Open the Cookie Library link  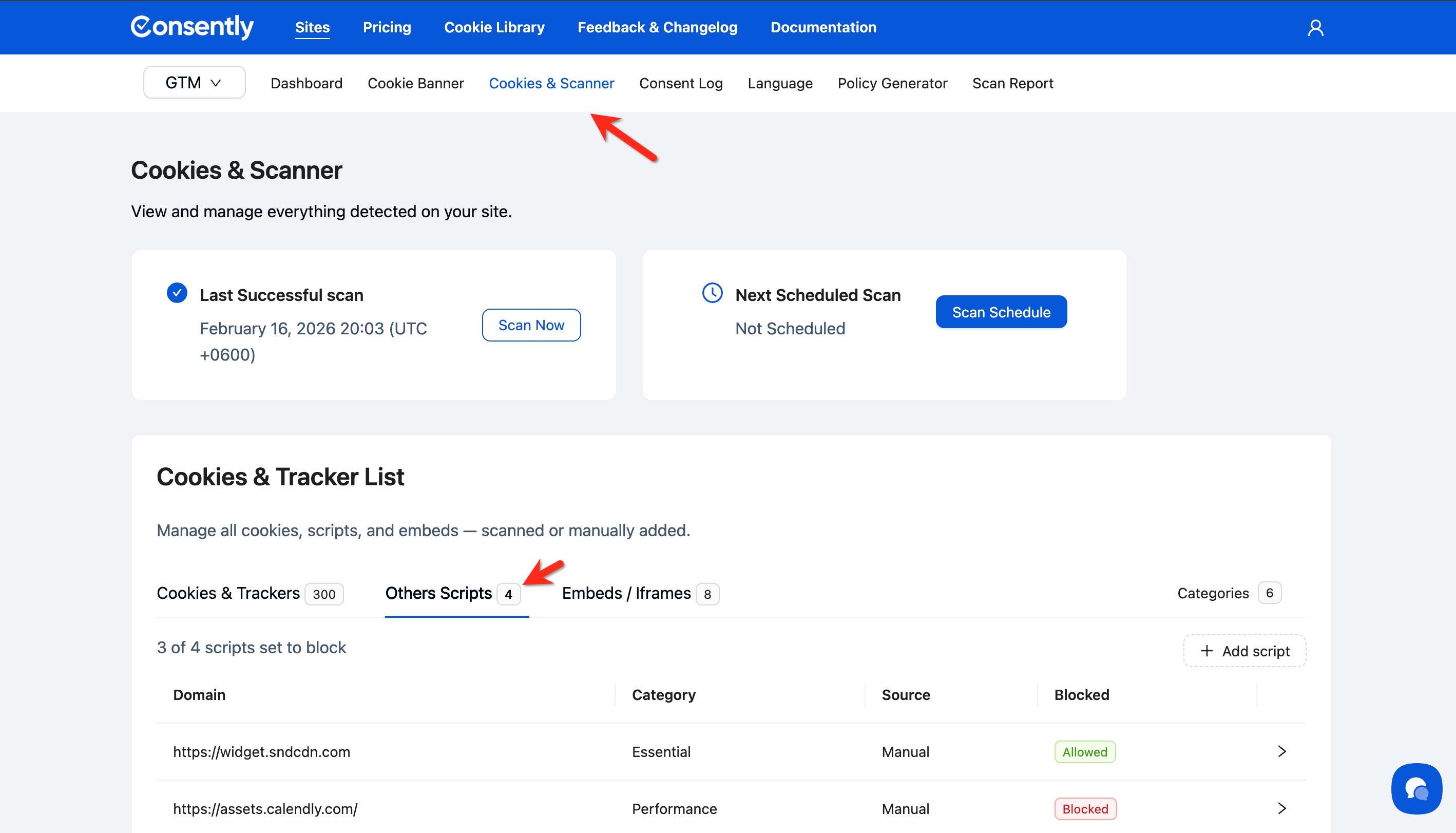click(494, 27)
